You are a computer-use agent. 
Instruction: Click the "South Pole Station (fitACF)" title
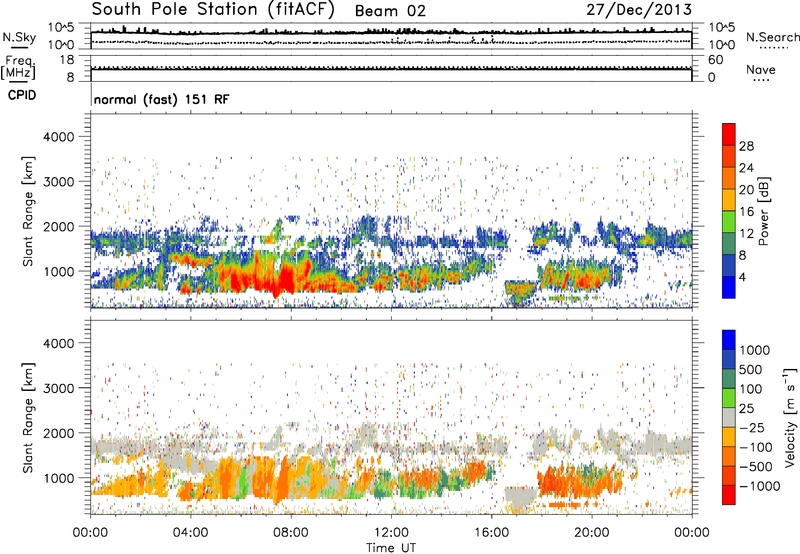pos(213,10)
